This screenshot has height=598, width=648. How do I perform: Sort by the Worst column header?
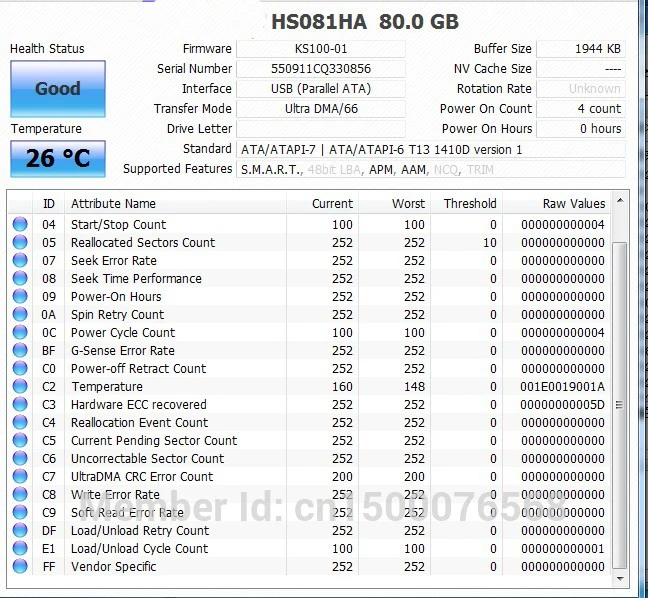[x=394, y=203]
